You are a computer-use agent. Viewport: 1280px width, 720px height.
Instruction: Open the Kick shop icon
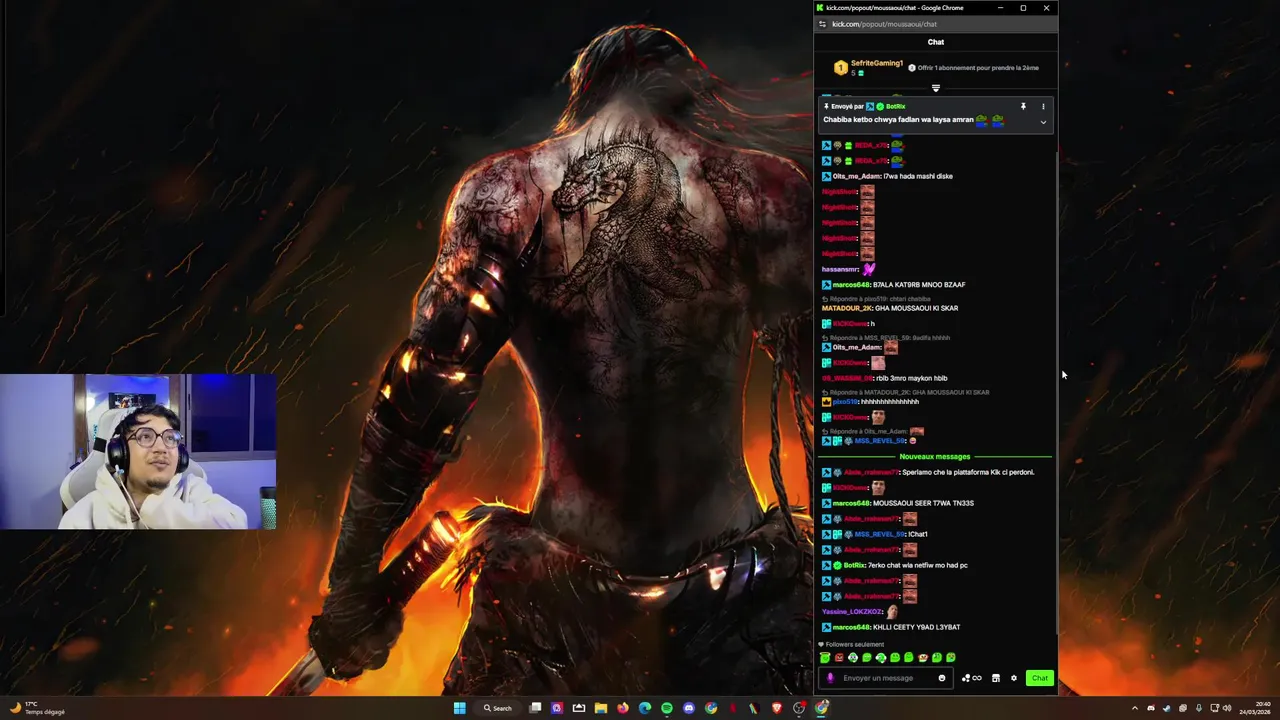pos(996,678)
